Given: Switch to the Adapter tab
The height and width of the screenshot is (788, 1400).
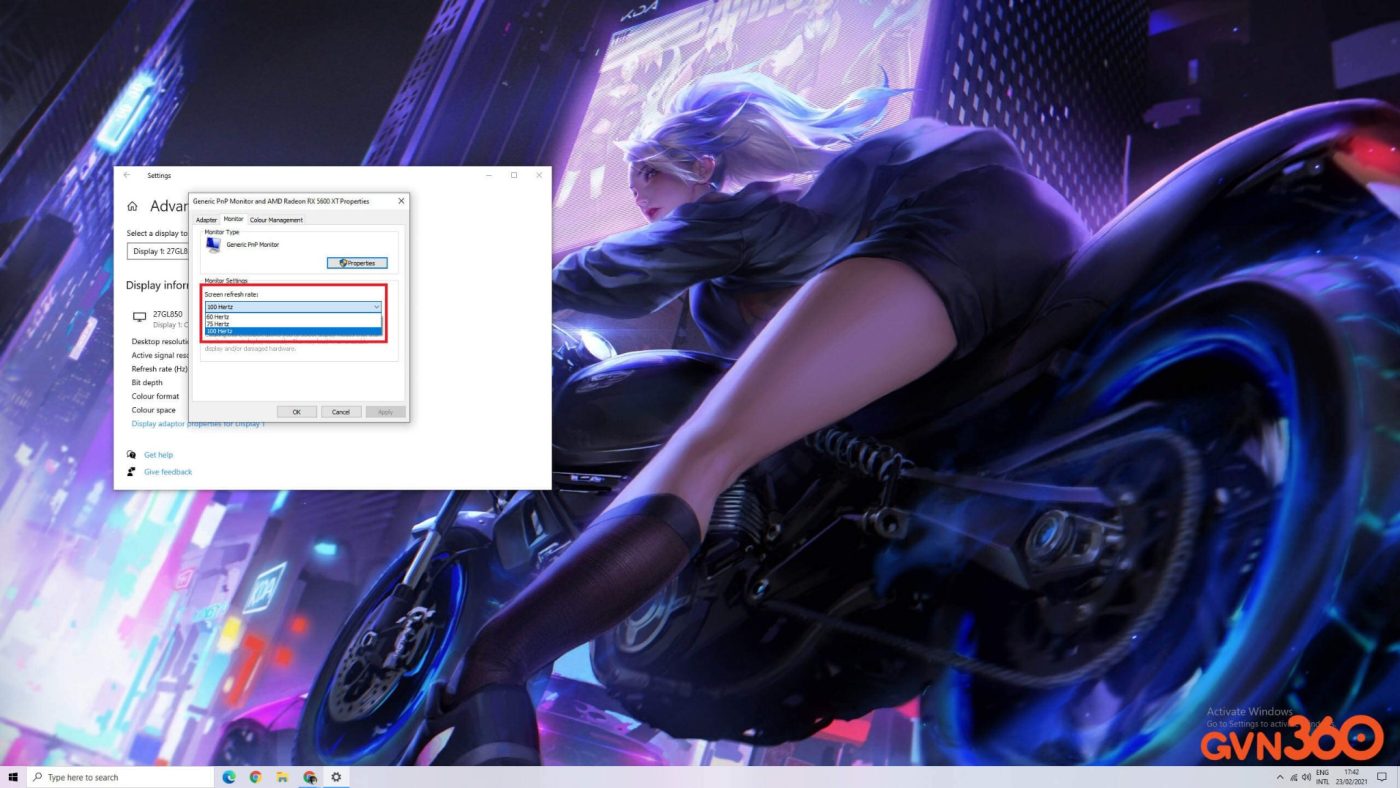Looking at the screenshot, I should tap(206, 219).
